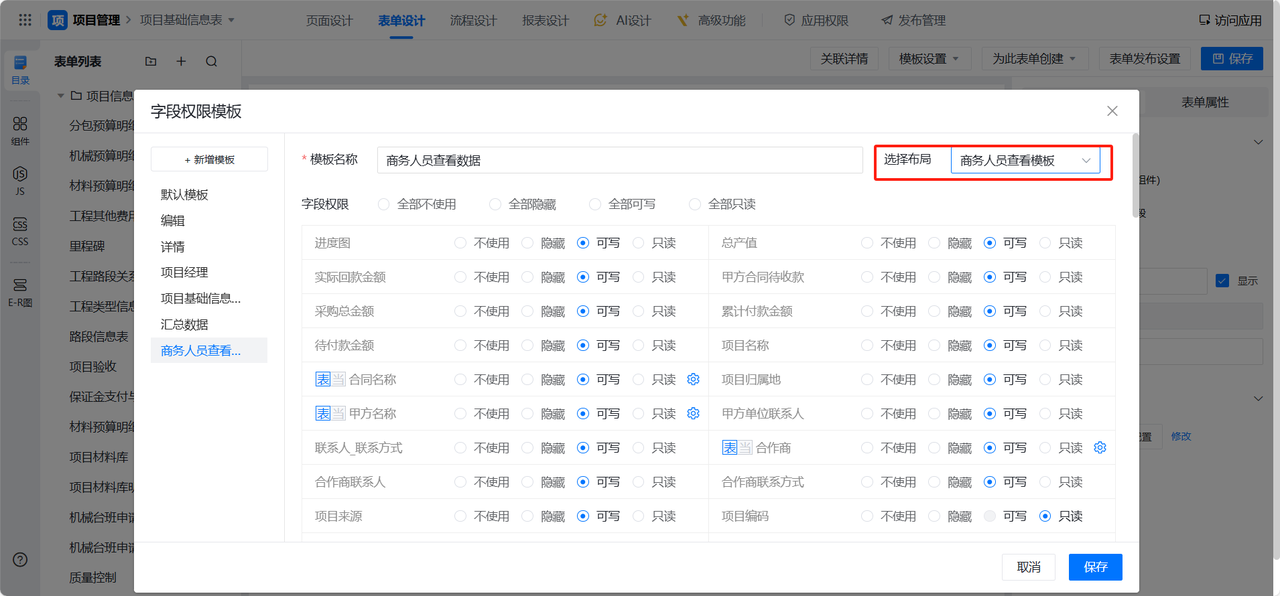Expand the 模板设置 dropdown button
This screenshot has width=1280, height=596.
(929, 59)
